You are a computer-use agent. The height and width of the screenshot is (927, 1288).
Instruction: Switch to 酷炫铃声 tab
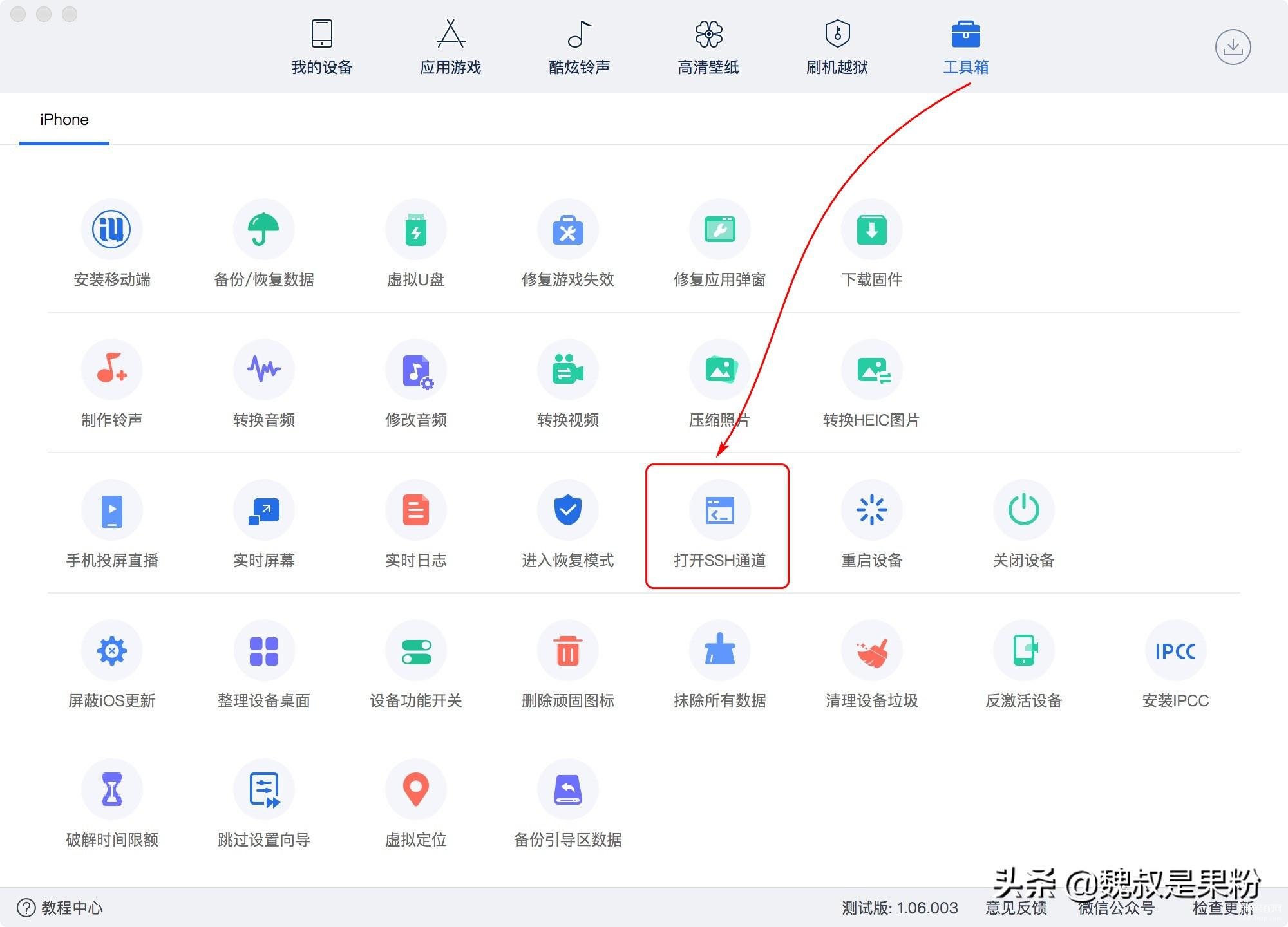pos(580,48)
